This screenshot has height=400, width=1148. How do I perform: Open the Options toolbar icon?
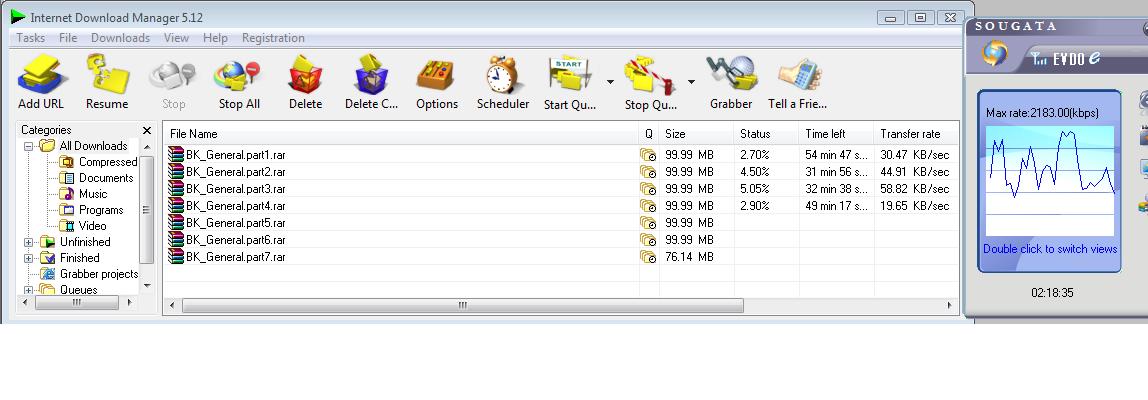coord(436,75)
